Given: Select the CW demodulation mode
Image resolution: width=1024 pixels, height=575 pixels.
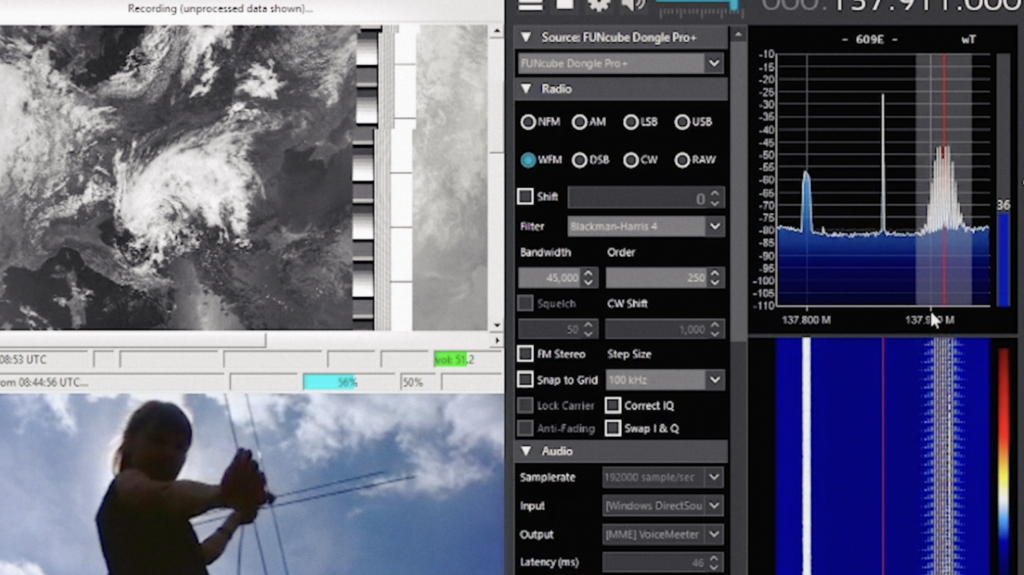Looking at the screenshot, I should click(x=630, y=160).
